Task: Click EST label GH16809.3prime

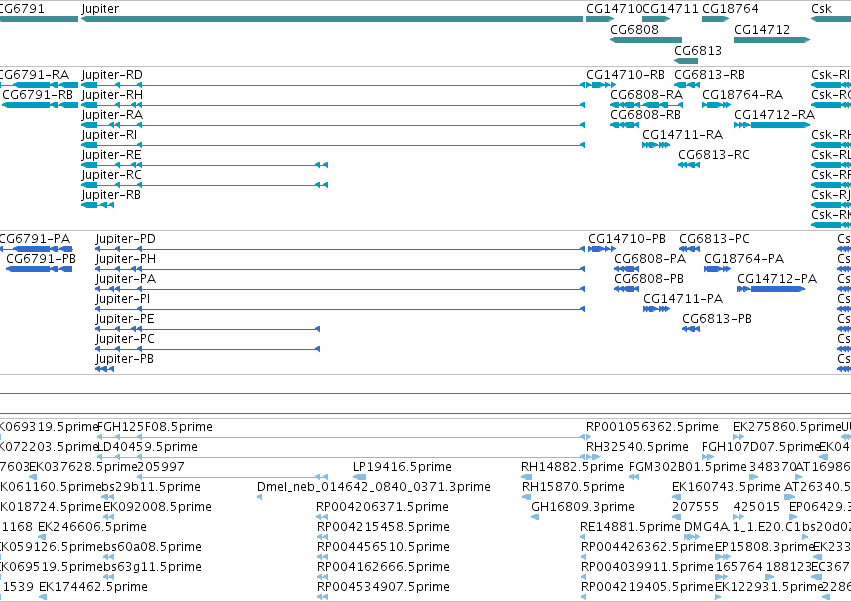Action: click(x=583, y=508)
